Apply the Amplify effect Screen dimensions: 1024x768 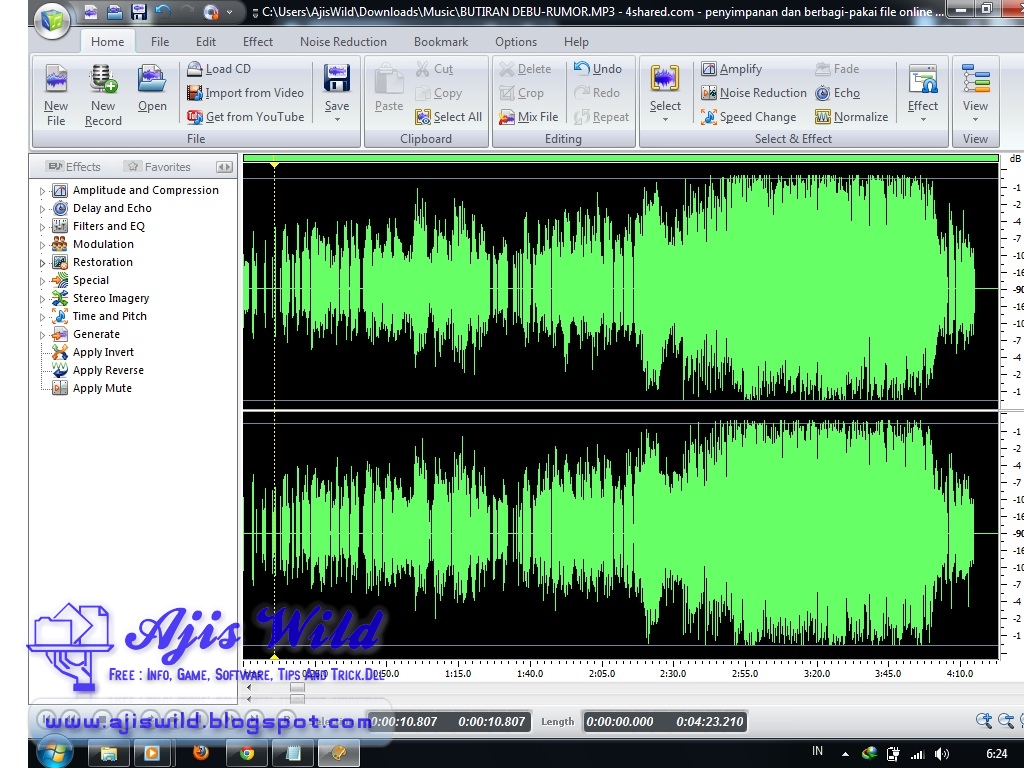pyautogui.click(x=731, y=69)
